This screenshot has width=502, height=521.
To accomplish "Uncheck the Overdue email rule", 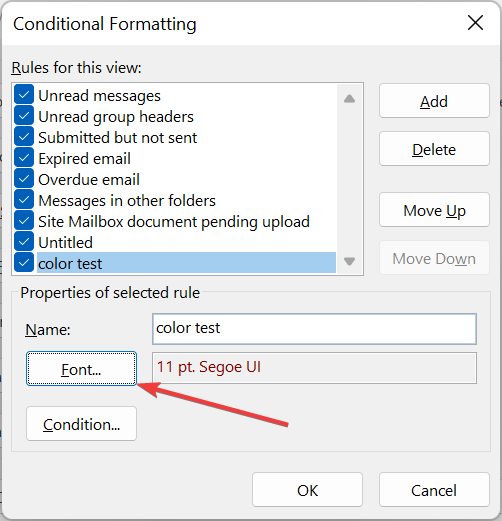I will pos(24,179).
